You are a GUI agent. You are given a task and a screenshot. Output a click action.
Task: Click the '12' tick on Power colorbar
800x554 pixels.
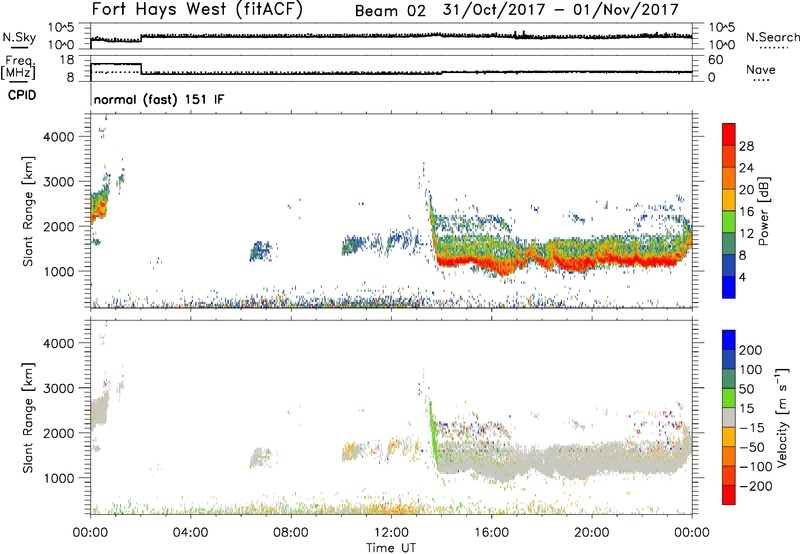pyautogui.click(x=746, y=234)
